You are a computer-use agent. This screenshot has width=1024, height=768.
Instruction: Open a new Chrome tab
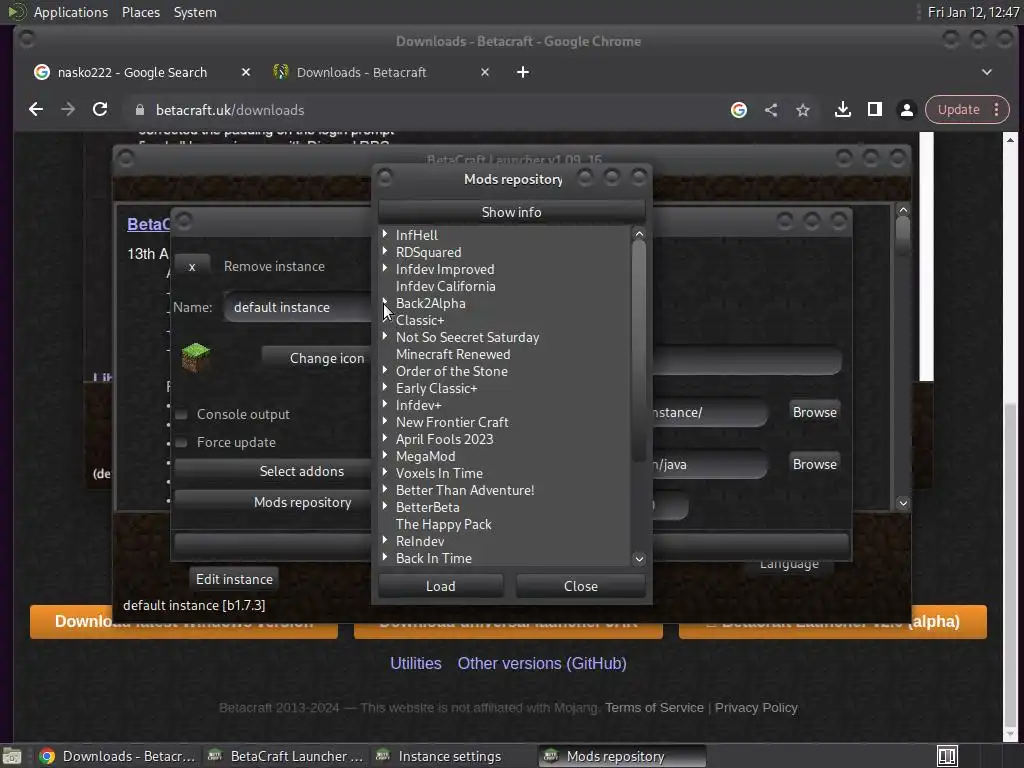[x=522, y=72]
